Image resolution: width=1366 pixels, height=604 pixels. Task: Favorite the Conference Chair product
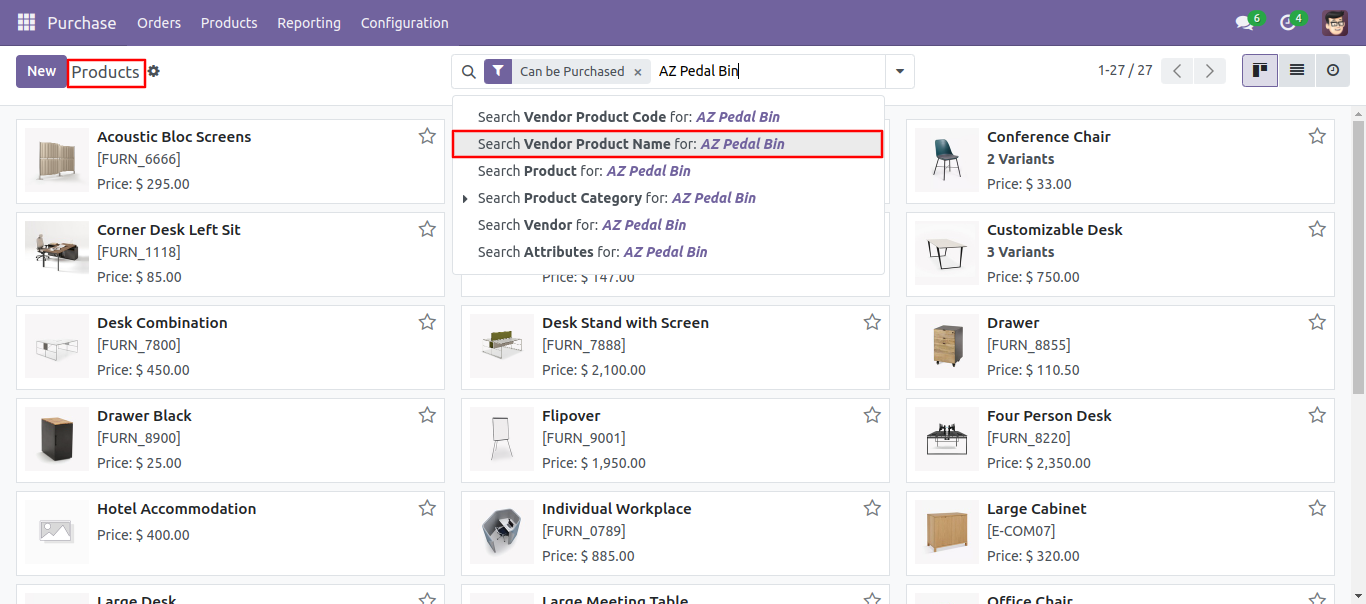pyautogui.click(x=1317, y=136)
